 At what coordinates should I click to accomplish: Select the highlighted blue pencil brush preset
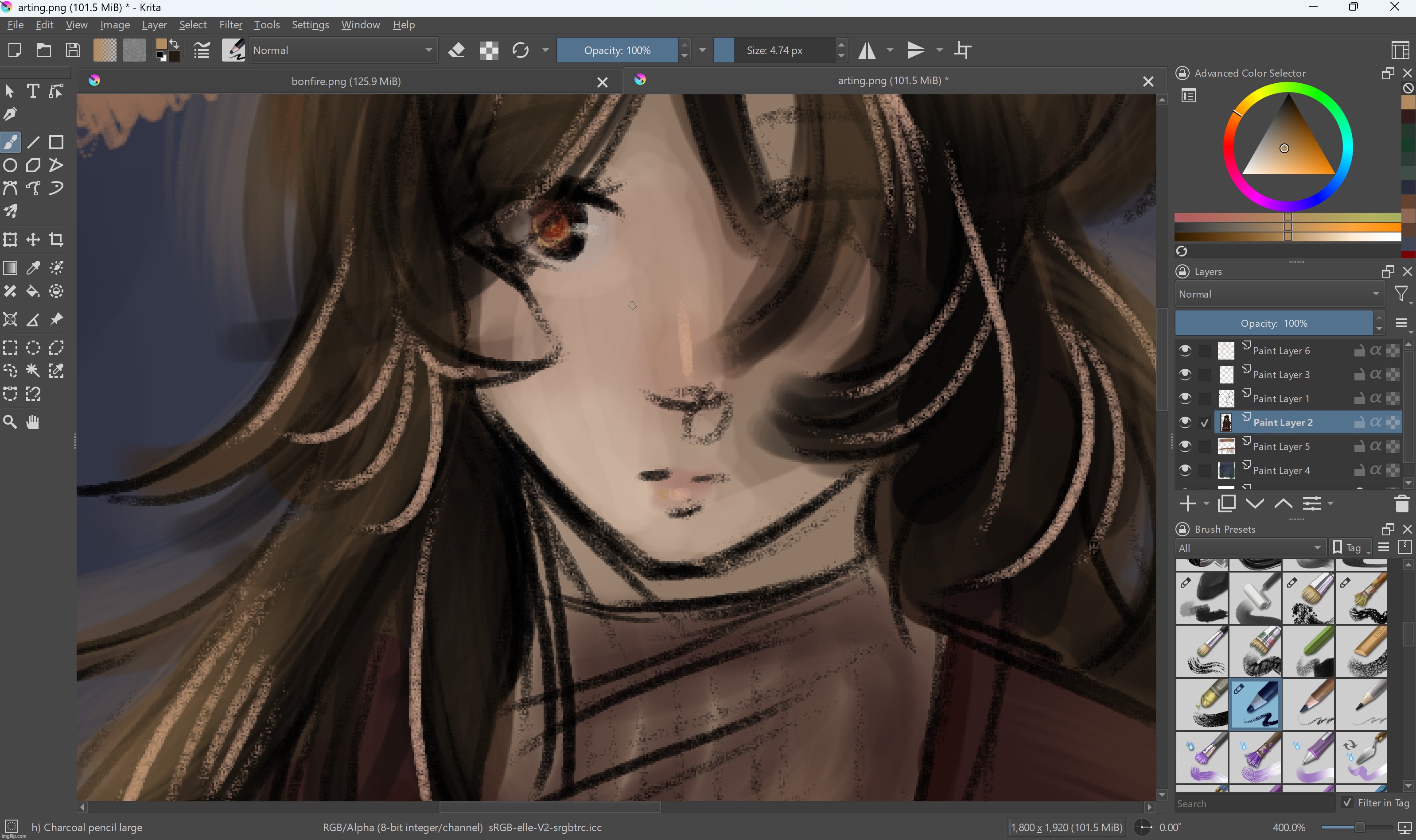click(x=1255, y=704)
